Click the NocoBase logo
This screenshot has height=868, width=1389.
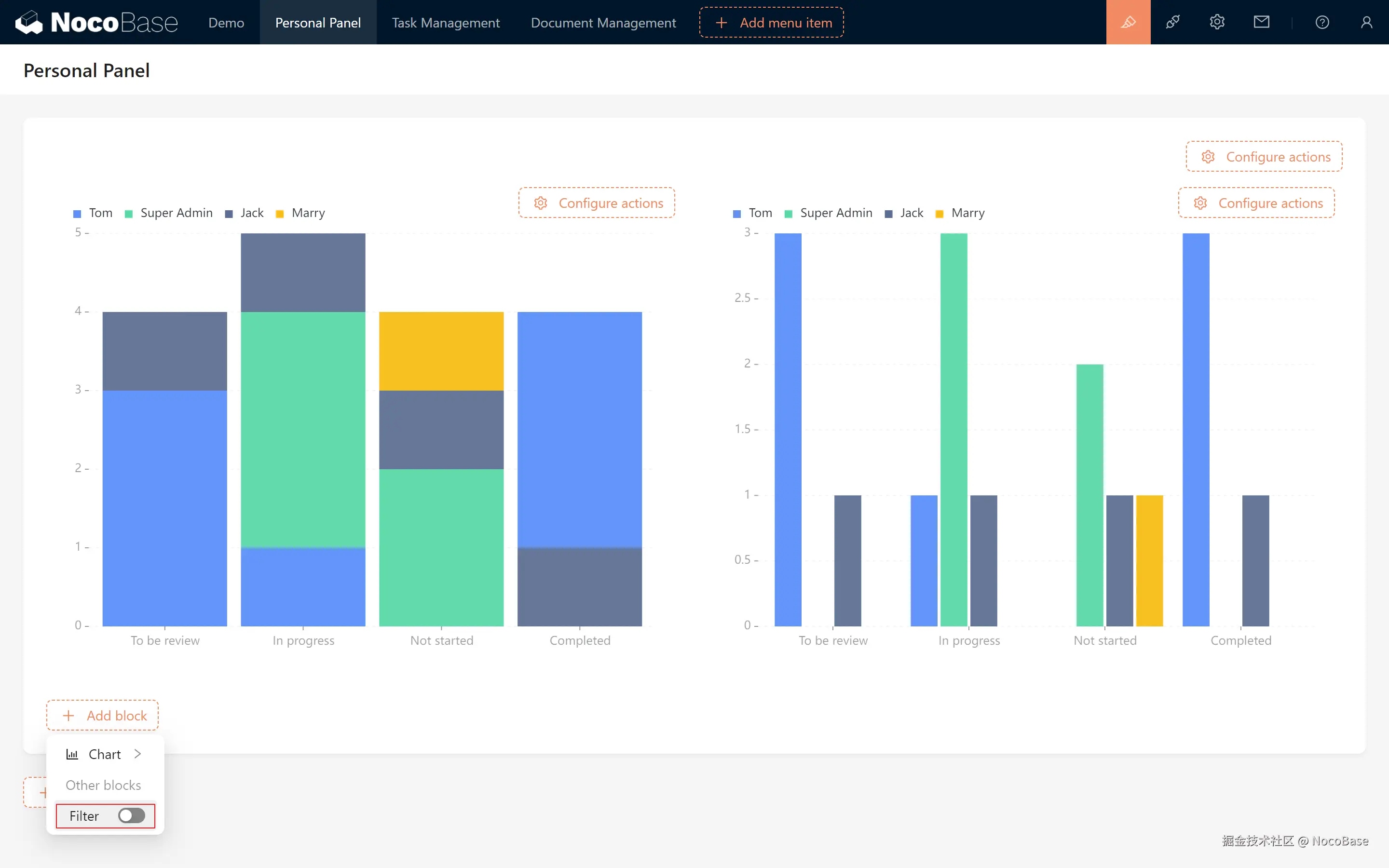click(x=96, y=22)
